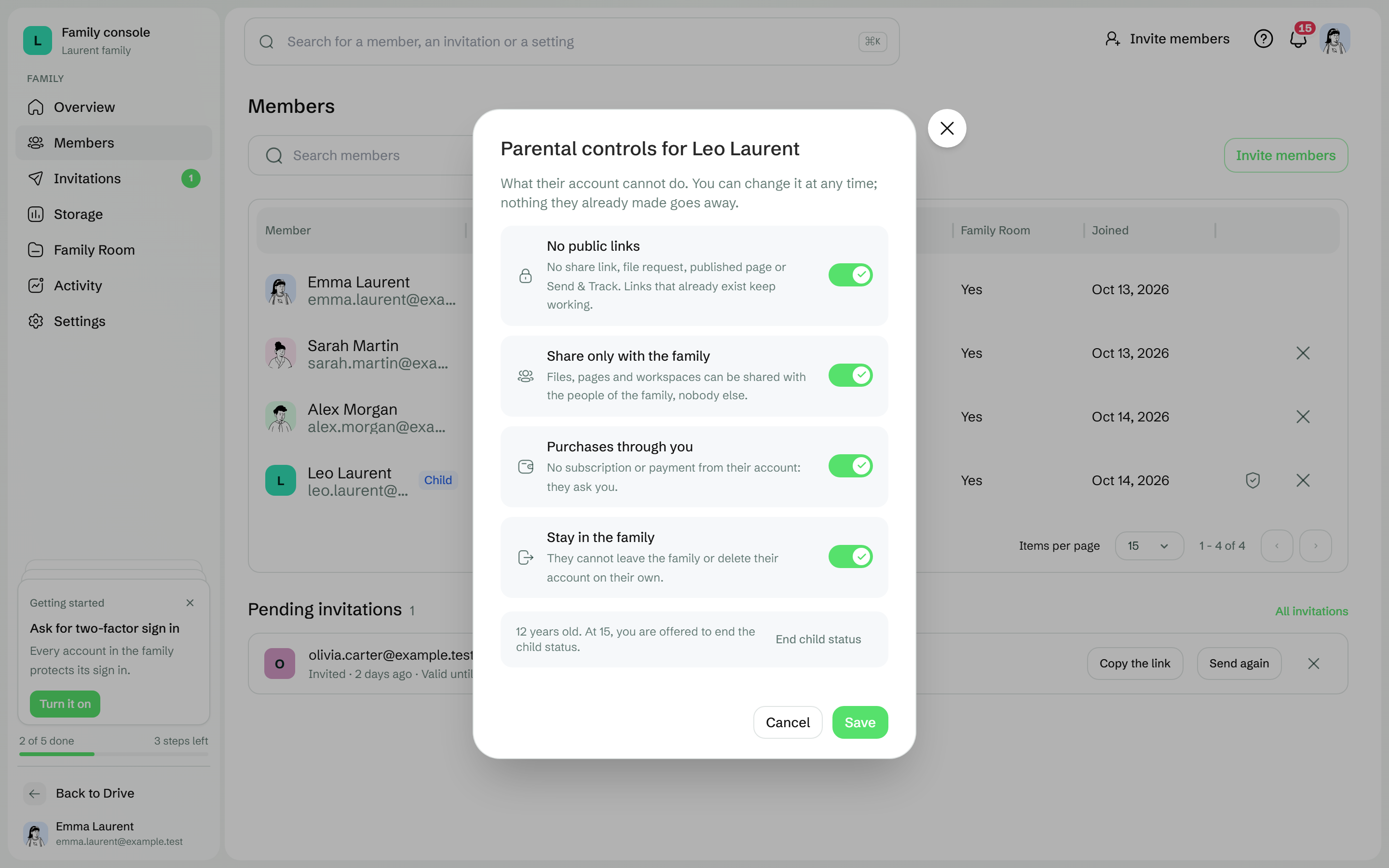This screenshot has width=1389, height=868.
Task: Open Activity in the sidebar
Action: click(114, 285)
